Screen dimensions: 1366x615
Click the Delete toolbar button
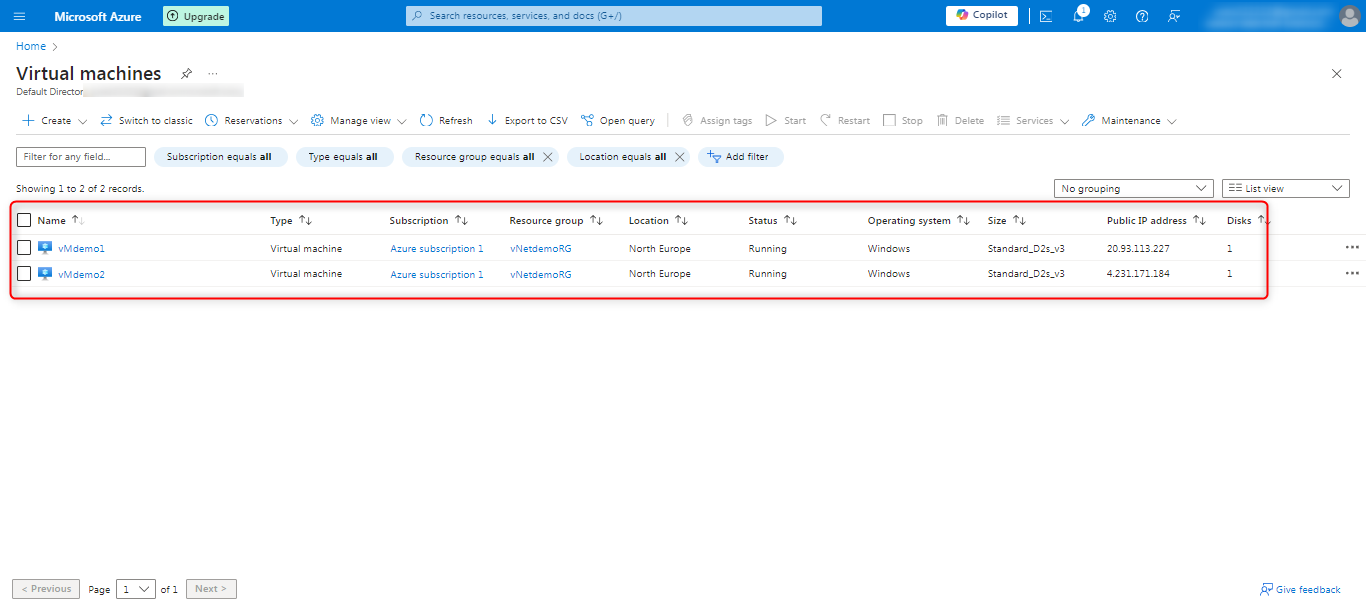tap(961, 121)
